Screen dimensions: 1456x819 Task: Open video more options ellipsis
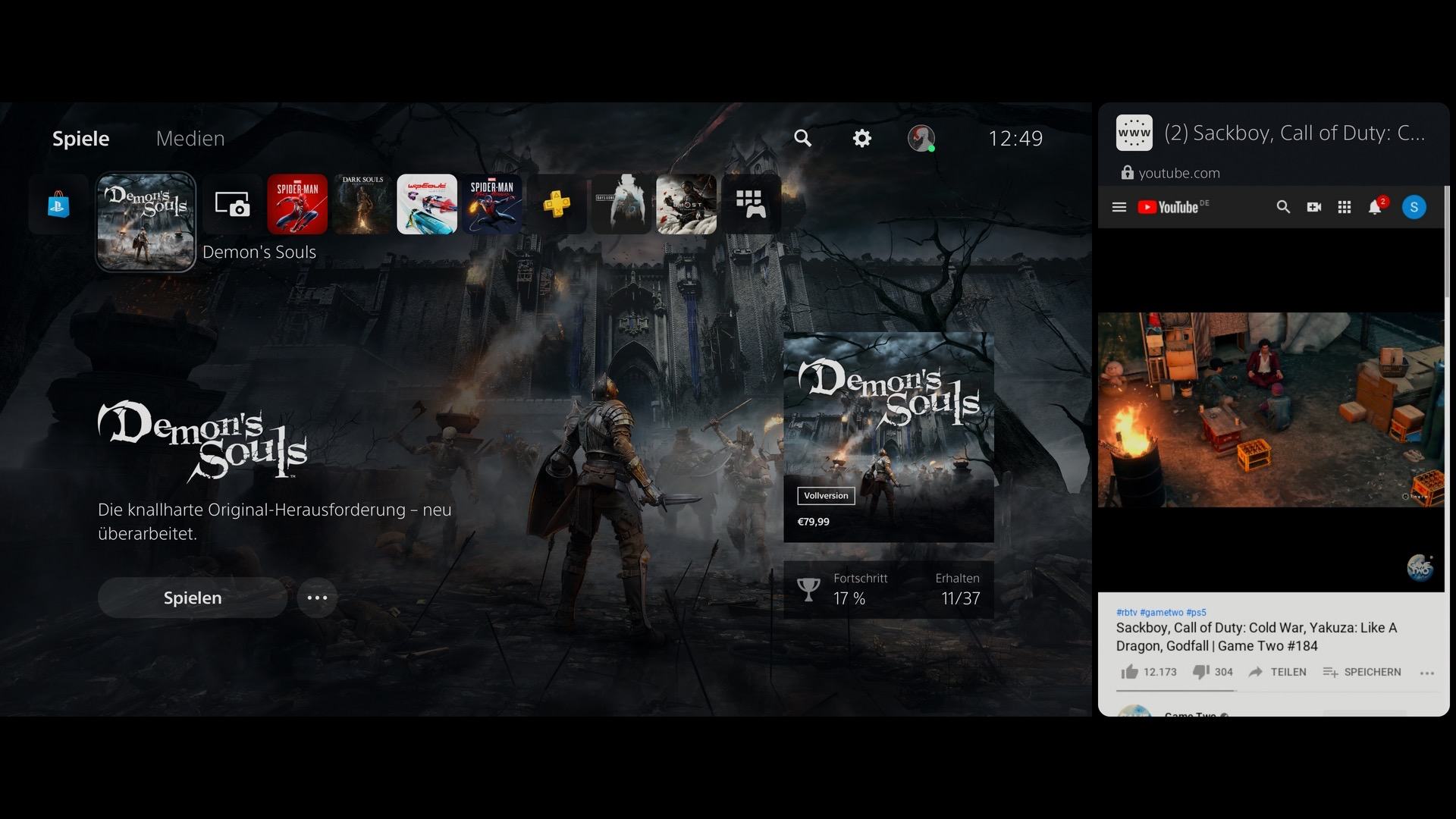(1427, 673)
